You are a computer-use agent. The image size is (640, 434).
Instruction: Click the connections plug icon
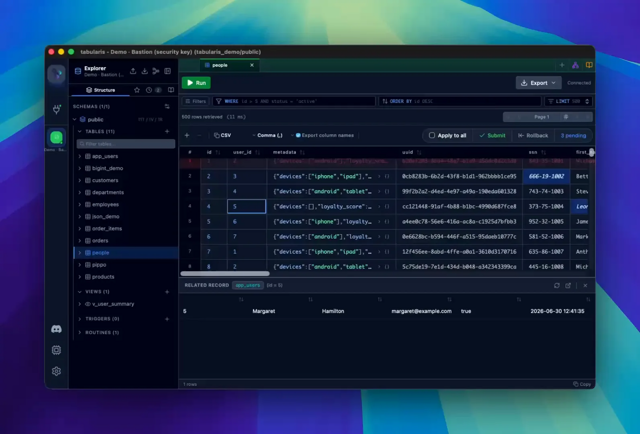56,109
